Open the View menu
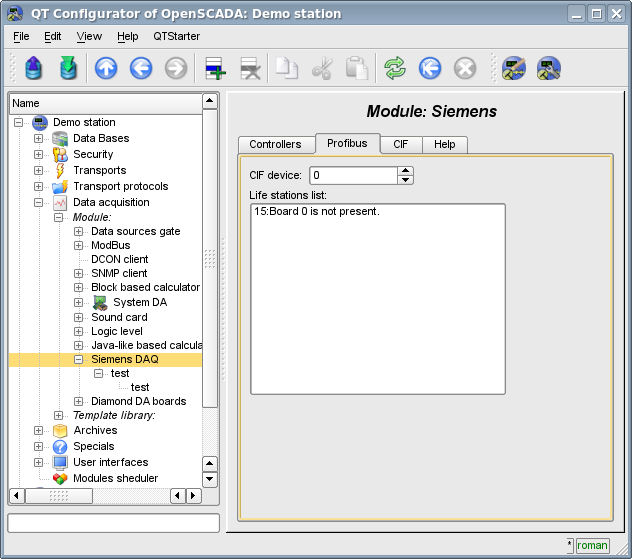Image resolution: width=632 pixels, height=559 pixels. click(x=89, y=36)
